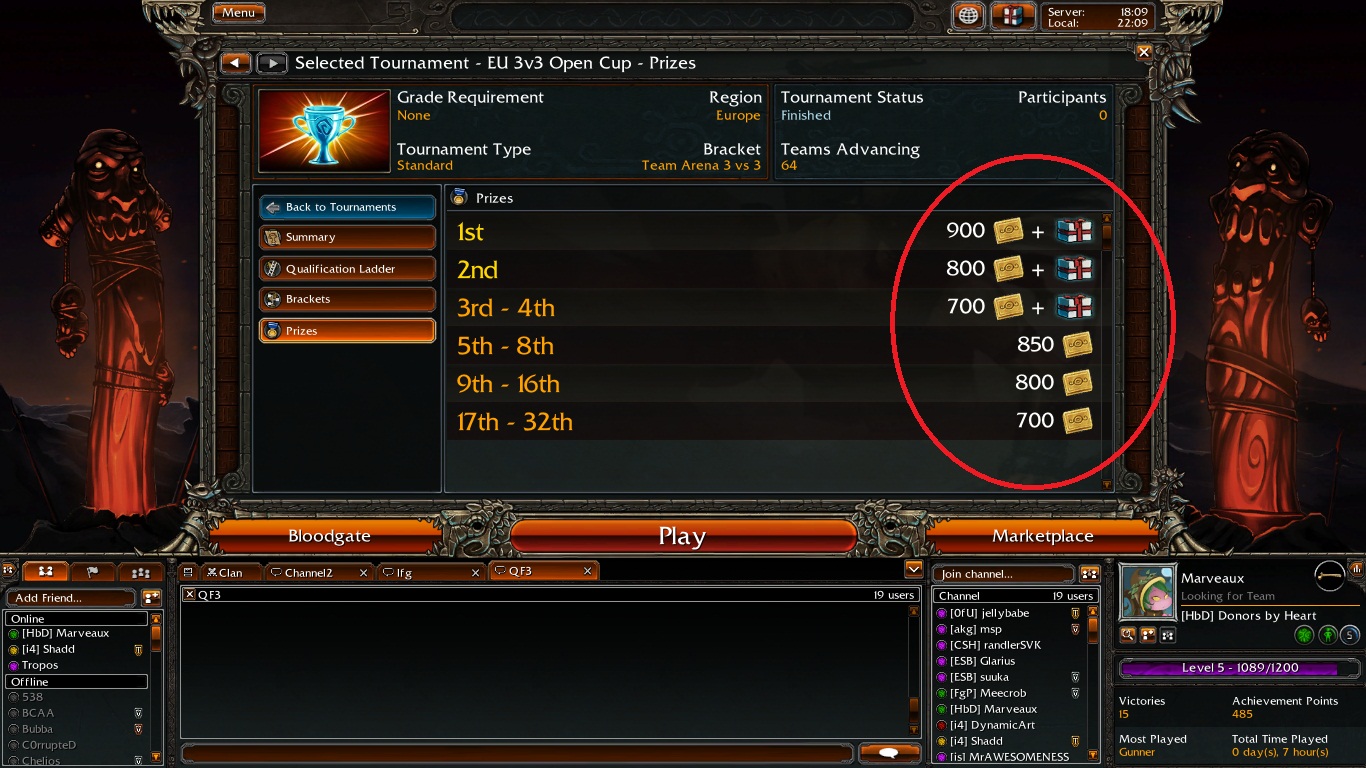Click the Level 5 experience progress bar

coord(1239,668)
